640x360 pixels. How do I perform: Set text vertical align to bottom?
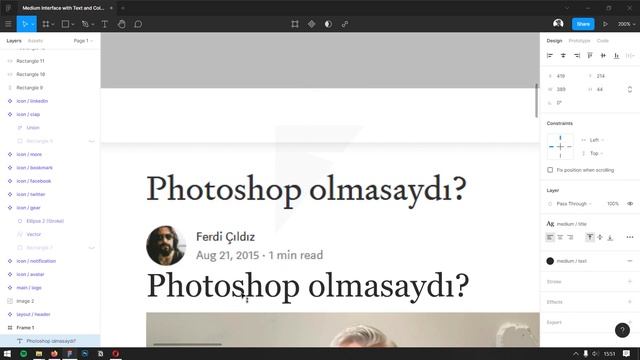pyautogui.click(x=610, y=237)
